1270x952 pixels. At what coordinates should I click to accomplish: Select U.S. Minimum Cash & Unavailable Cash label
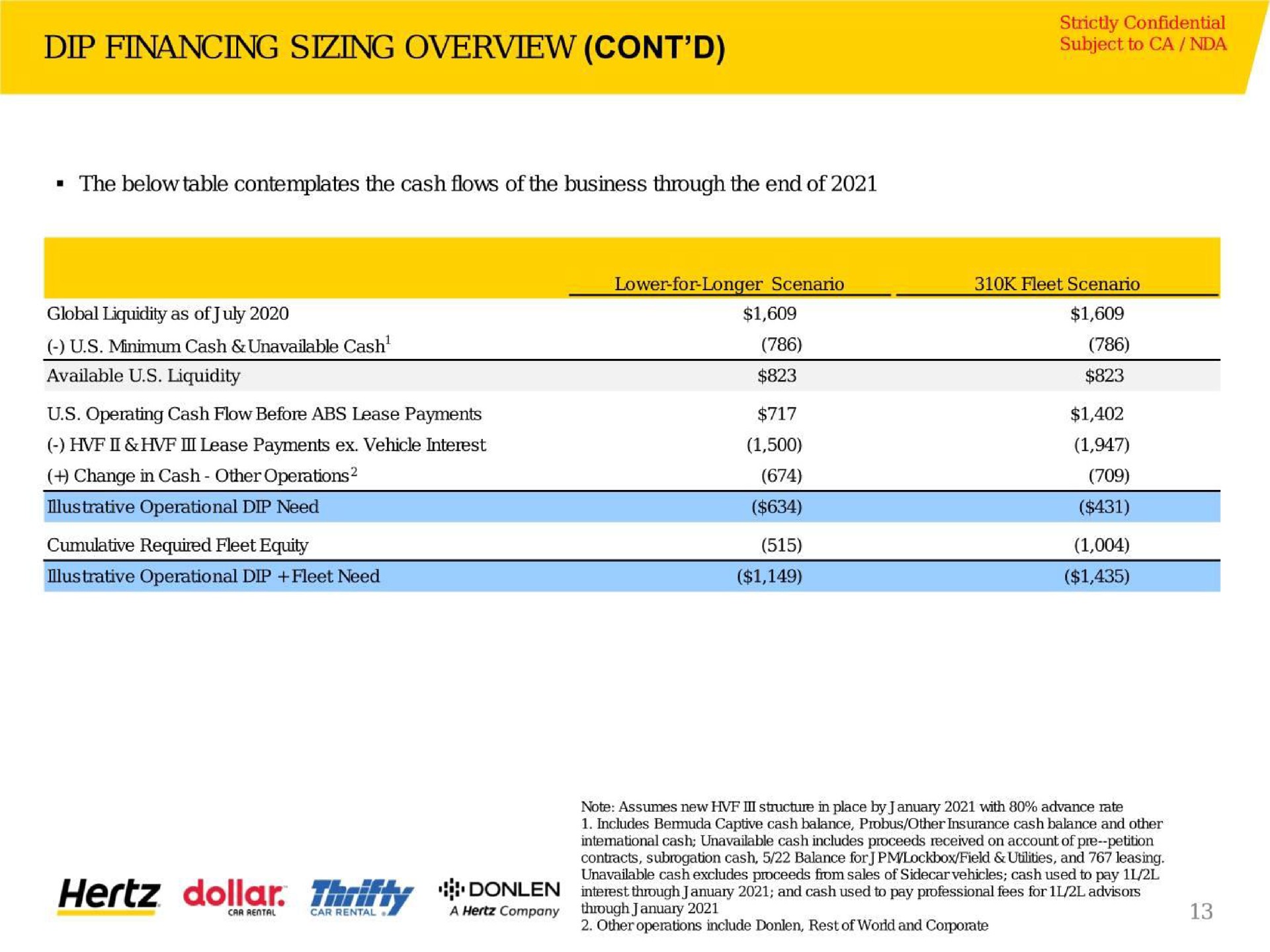pyautogui.click(x=219, y=345)
